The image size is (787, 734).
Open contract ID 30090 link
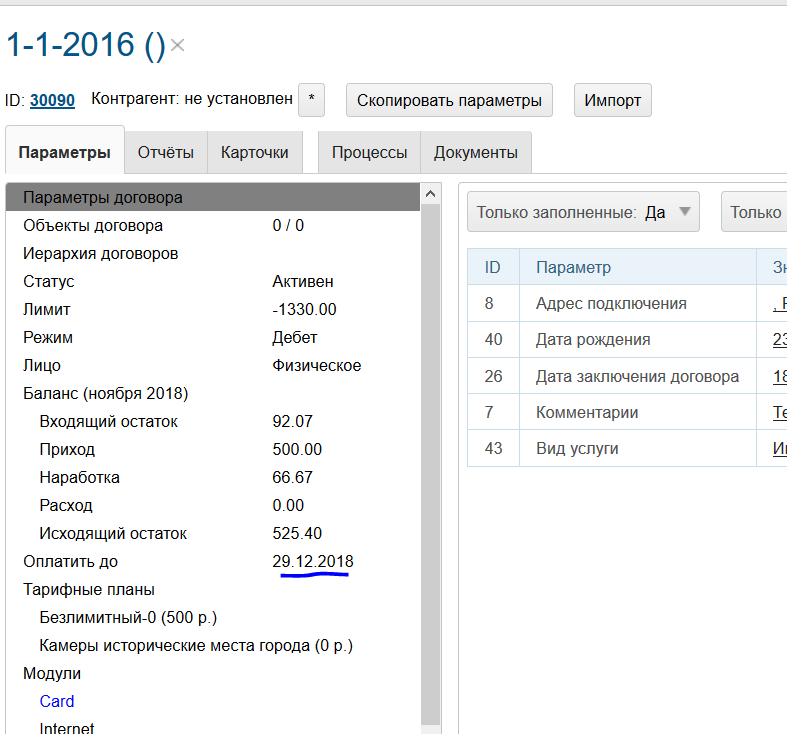click(x=52, y=100)
